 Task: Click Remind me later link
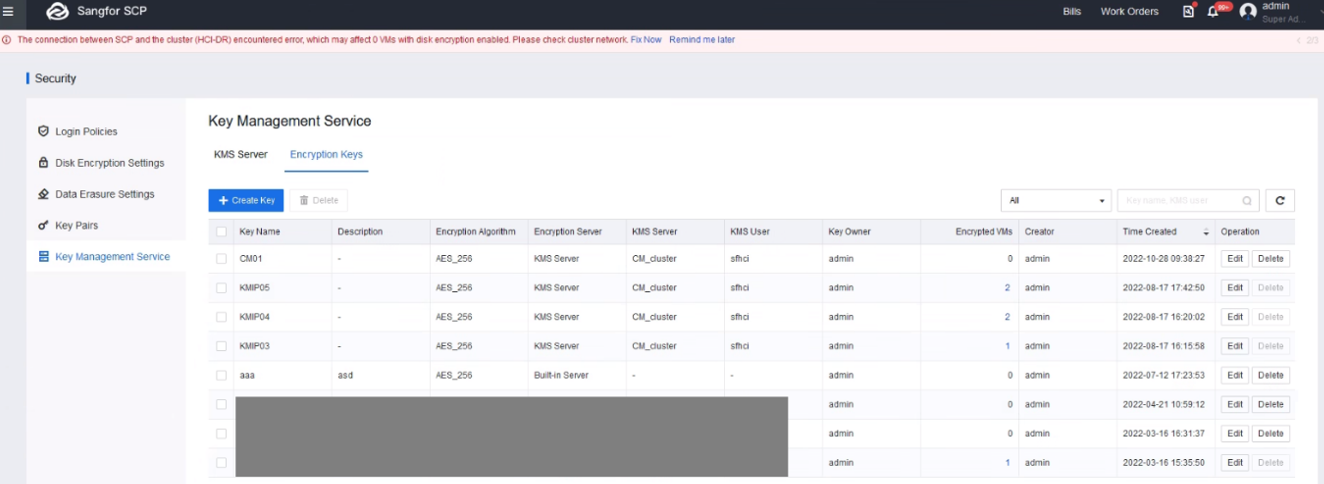click(701, 40)
